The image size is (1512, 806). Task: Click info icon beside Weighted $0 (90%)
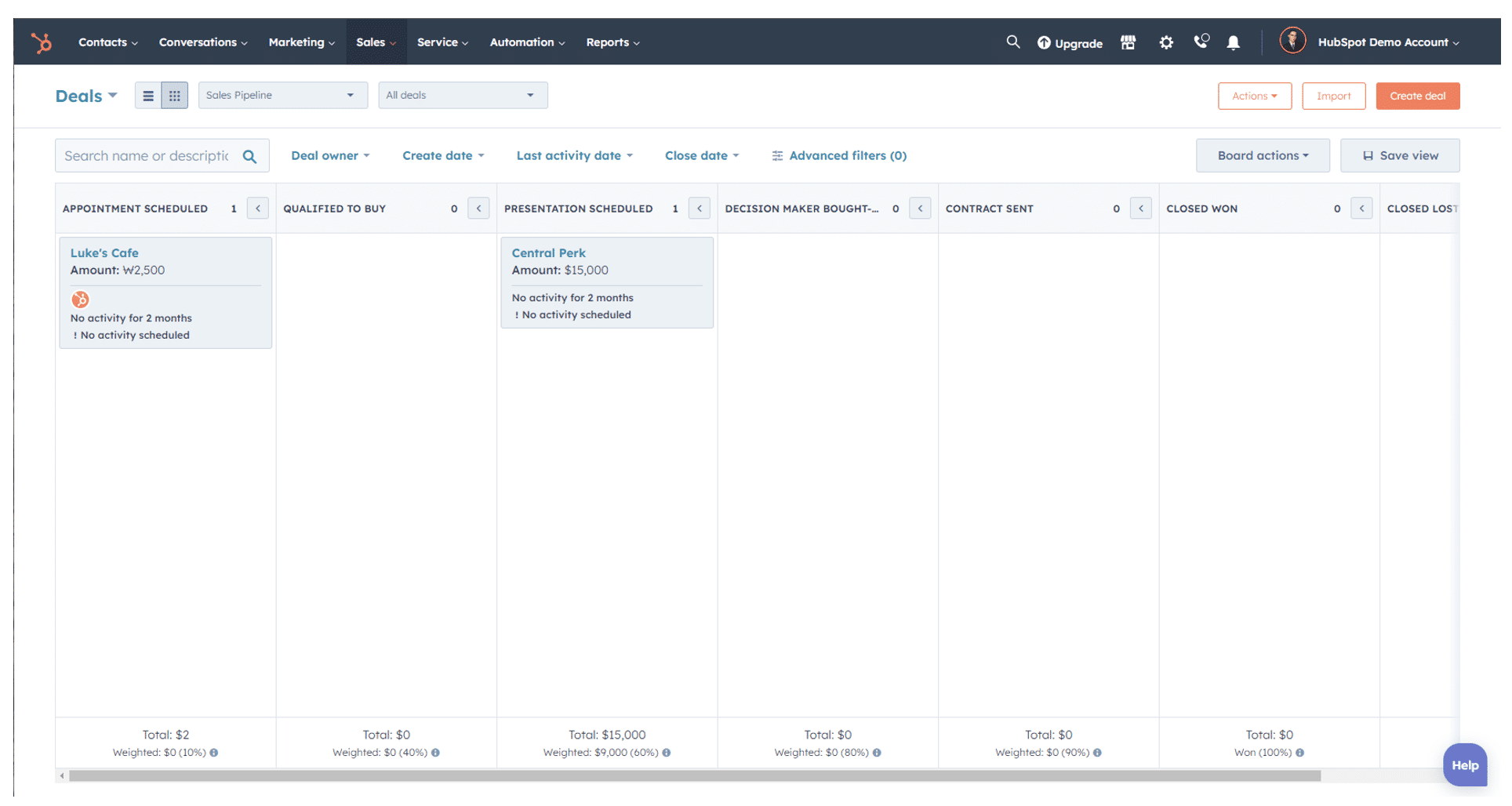[x=1097, y=753]
